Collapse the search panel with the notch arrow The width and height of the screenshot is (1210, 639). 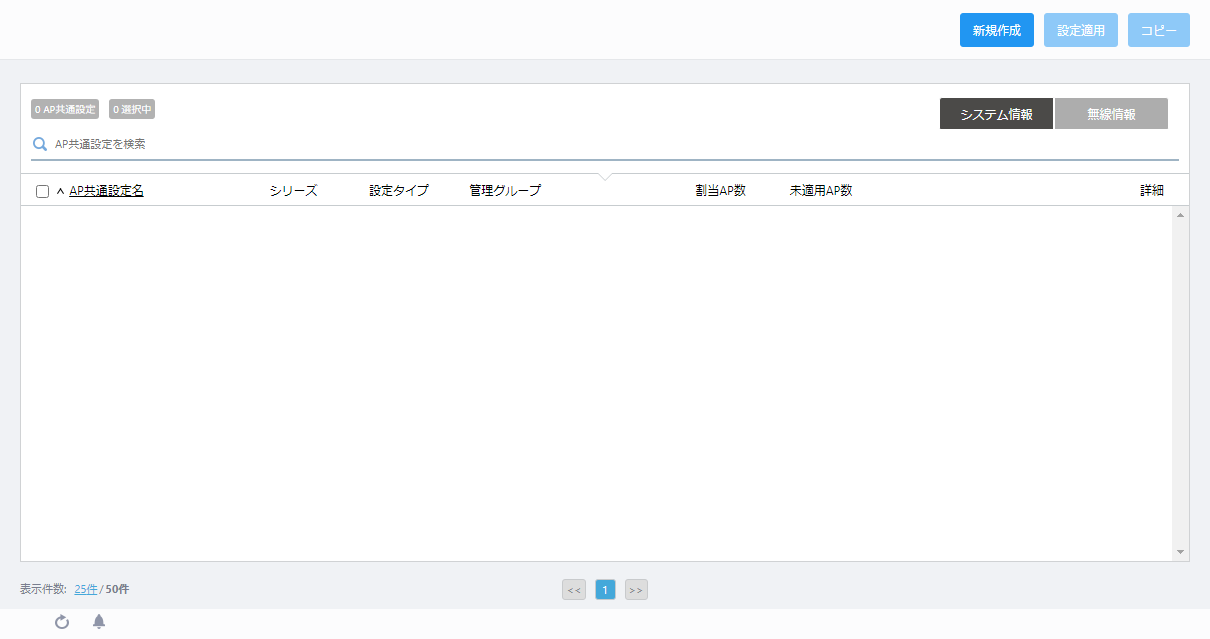point(604,177)
